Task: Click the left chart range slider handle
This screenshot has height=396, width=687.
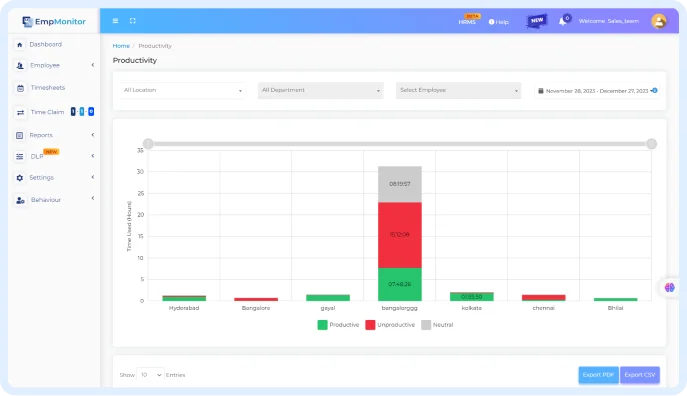Action: [x=148, y=144]
